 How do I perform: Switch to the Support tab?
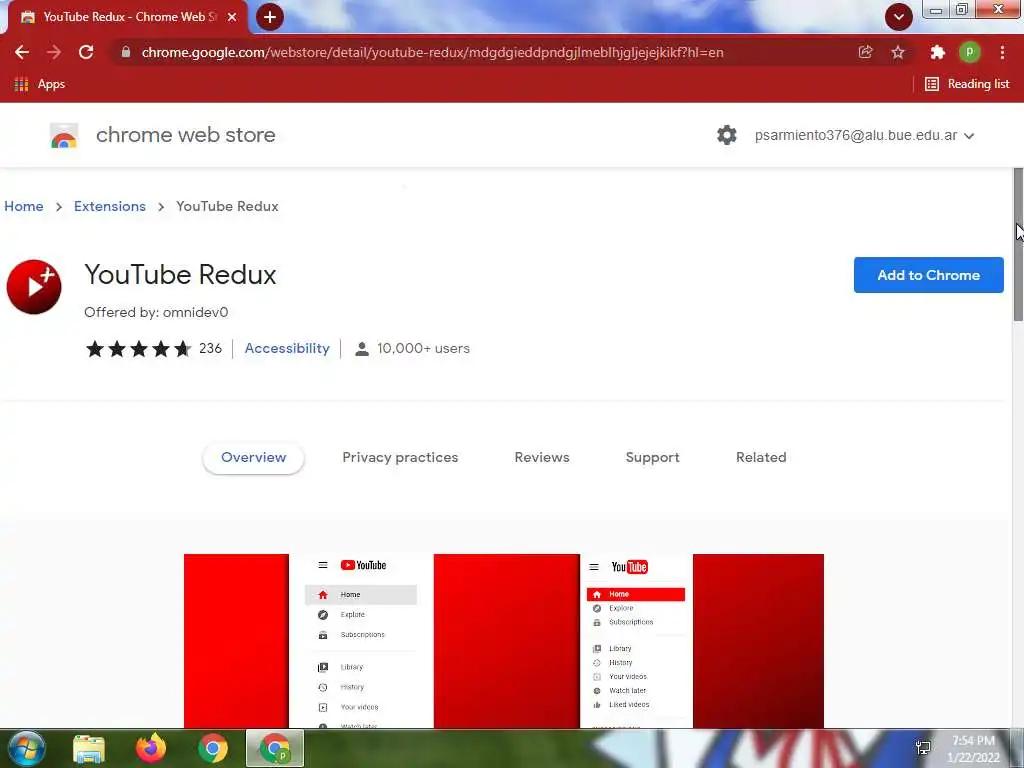(x=652, y=458)
